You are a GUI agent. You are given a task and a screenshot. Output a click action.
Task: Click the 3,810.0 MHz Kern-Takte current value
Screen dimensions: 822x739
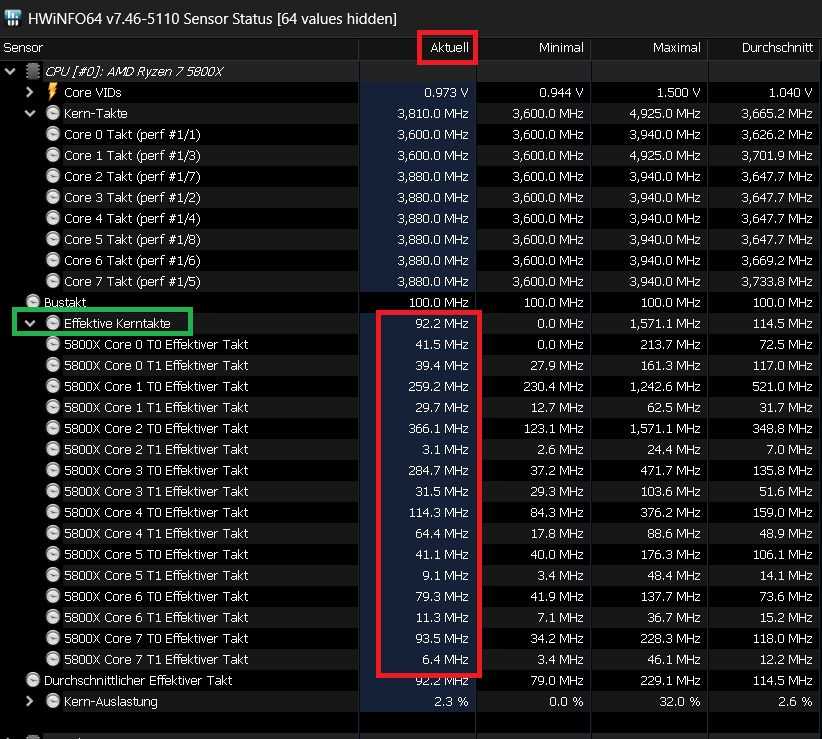tap(433, 114)
